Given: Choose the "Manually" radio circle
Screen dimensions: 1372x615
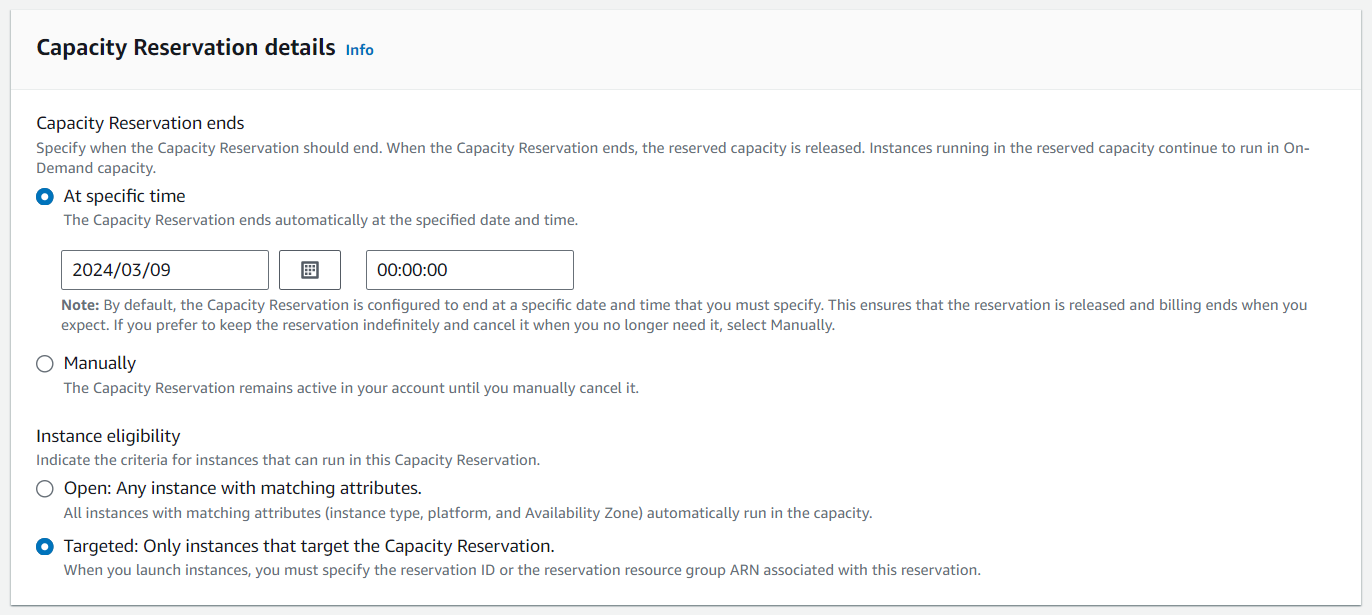Looking at the screenshot, I should click(x=45, y=364).
